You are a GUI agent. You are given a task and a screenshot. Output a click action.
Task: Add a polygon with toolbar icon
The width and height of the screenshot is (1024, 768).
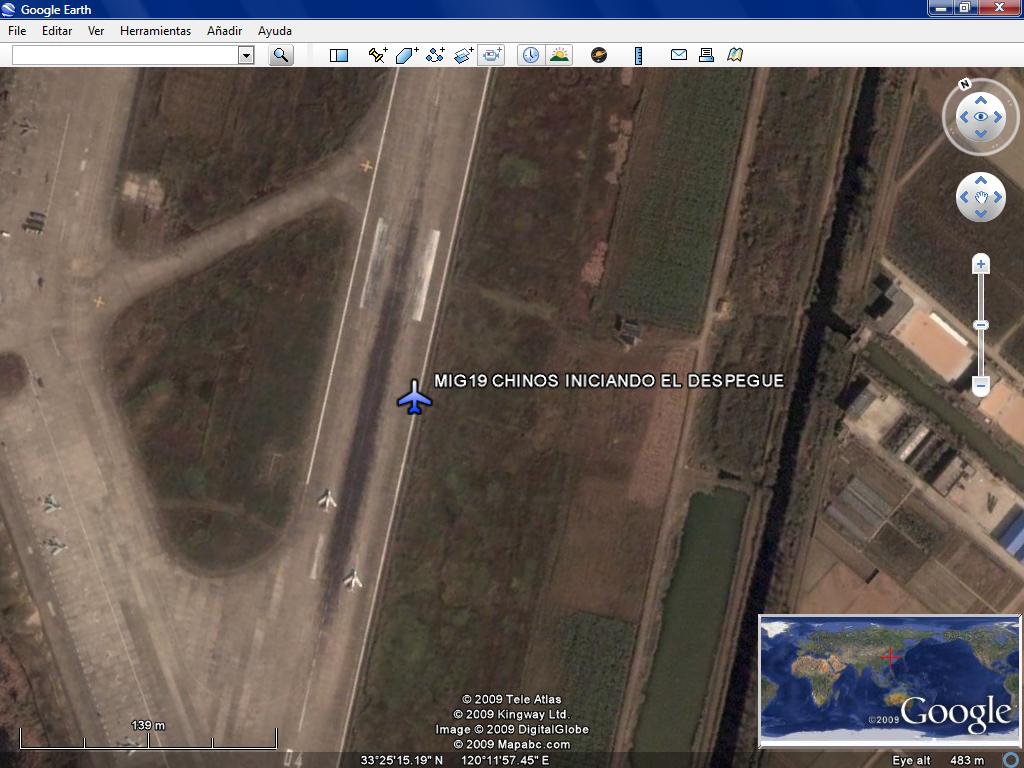406,55
